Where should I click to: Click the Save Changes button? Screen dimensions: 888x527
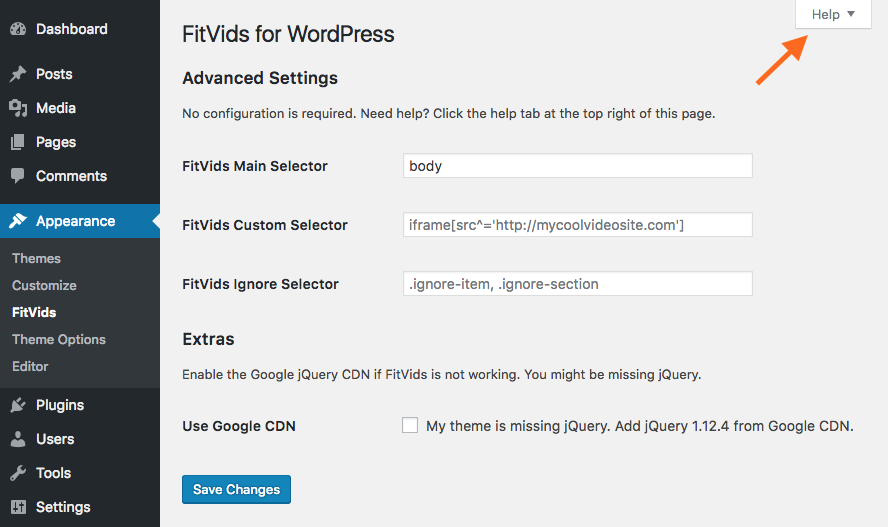[236, 489]
